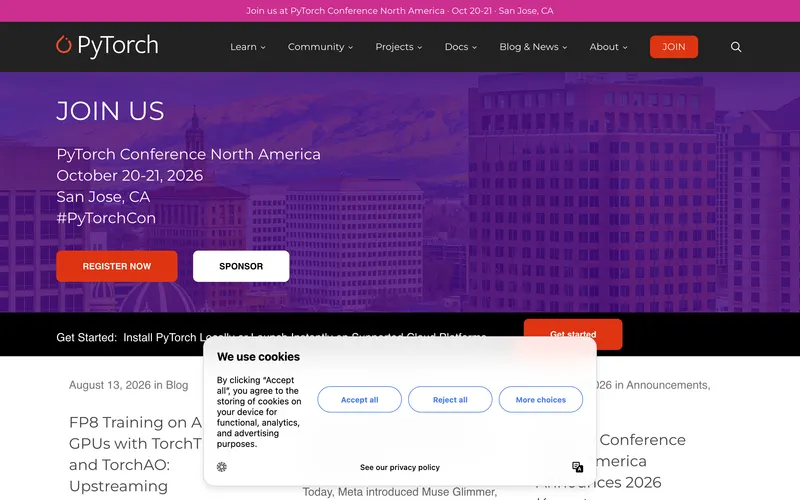This screenshot has height=500, width=800.
Task: Click the 'We use cookies' heading
Action: click(x=258, y=357)
